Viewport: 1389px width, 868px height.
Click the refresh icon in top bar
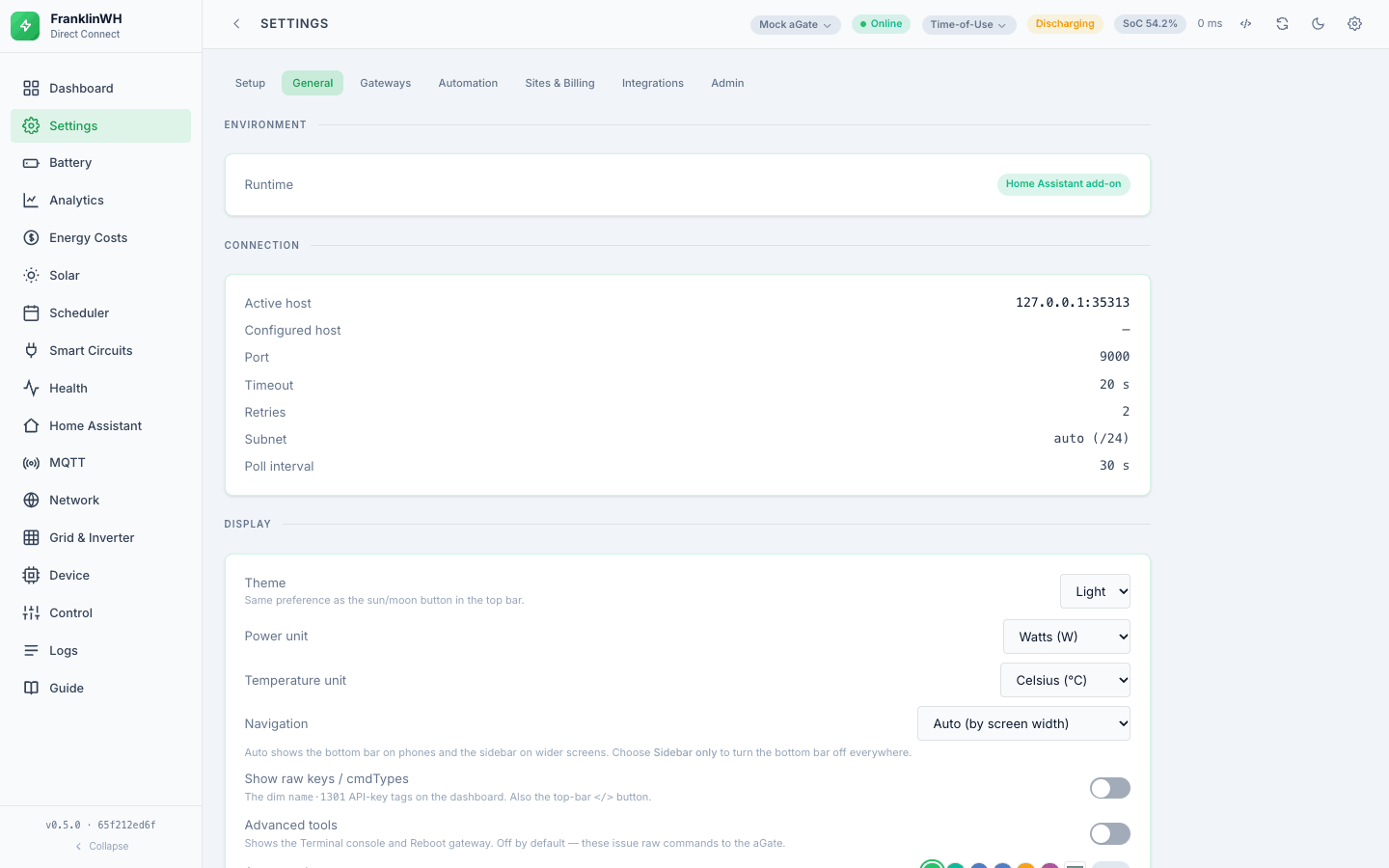[1282, 24]
